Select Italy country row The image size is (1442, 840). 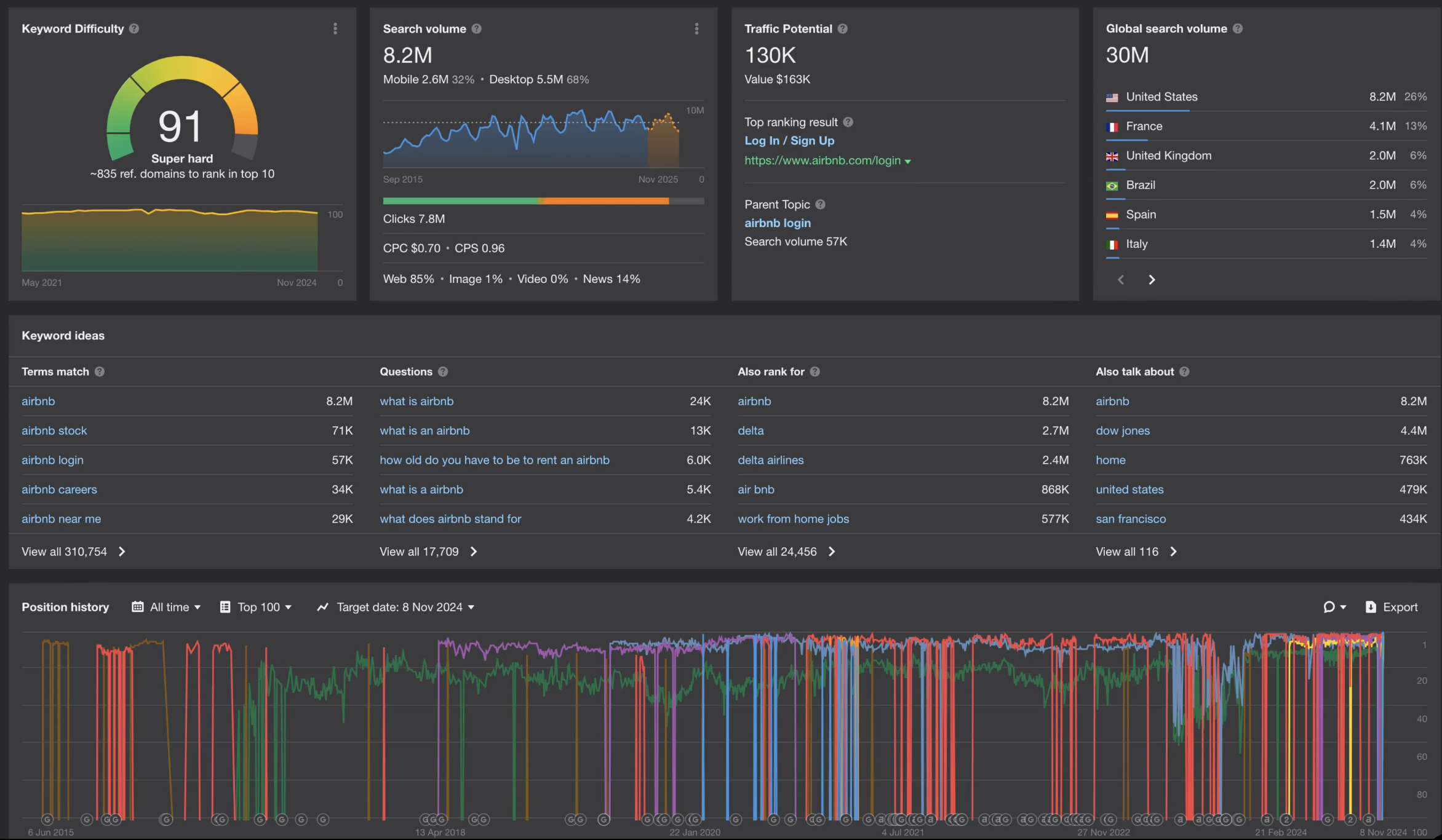(x=1266, y=244)
